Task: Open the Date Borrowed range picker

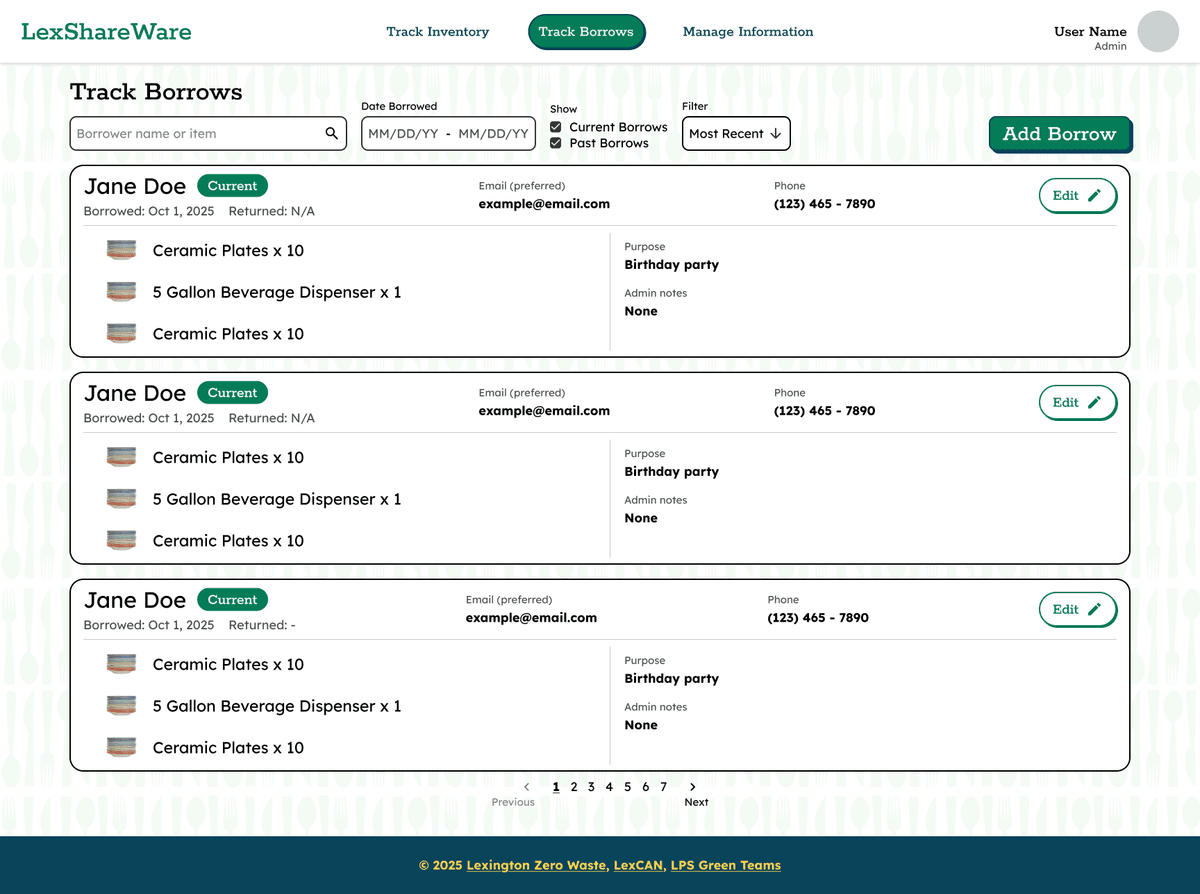Action: coord(448,134)
